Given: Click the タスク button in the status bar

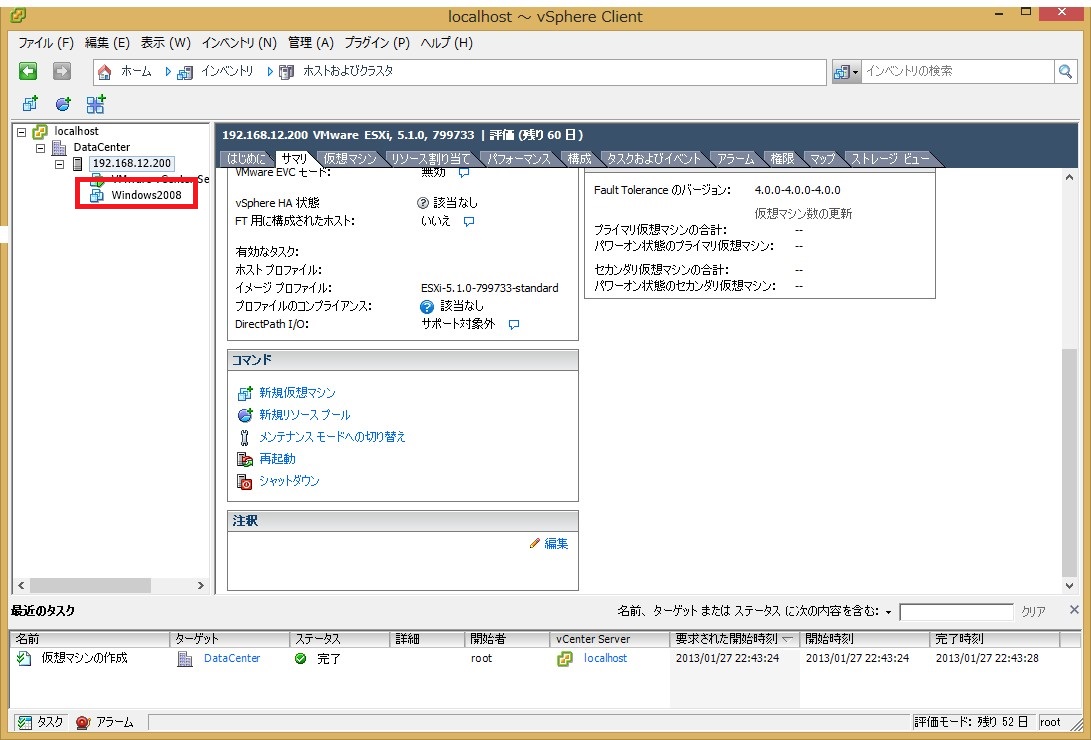Looking at the screenshot, I should [41, 722].
